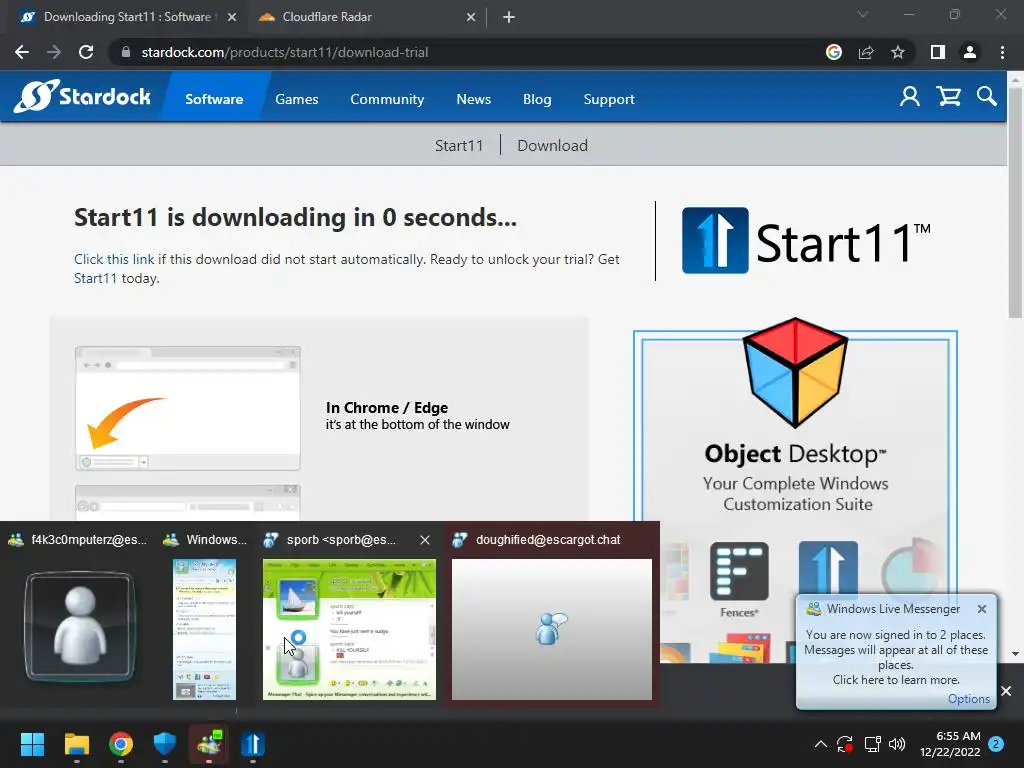The height and width of the screenshot is (768, 1024).
Task: Click Download breadcrumb link
Action: pos(552,145)
